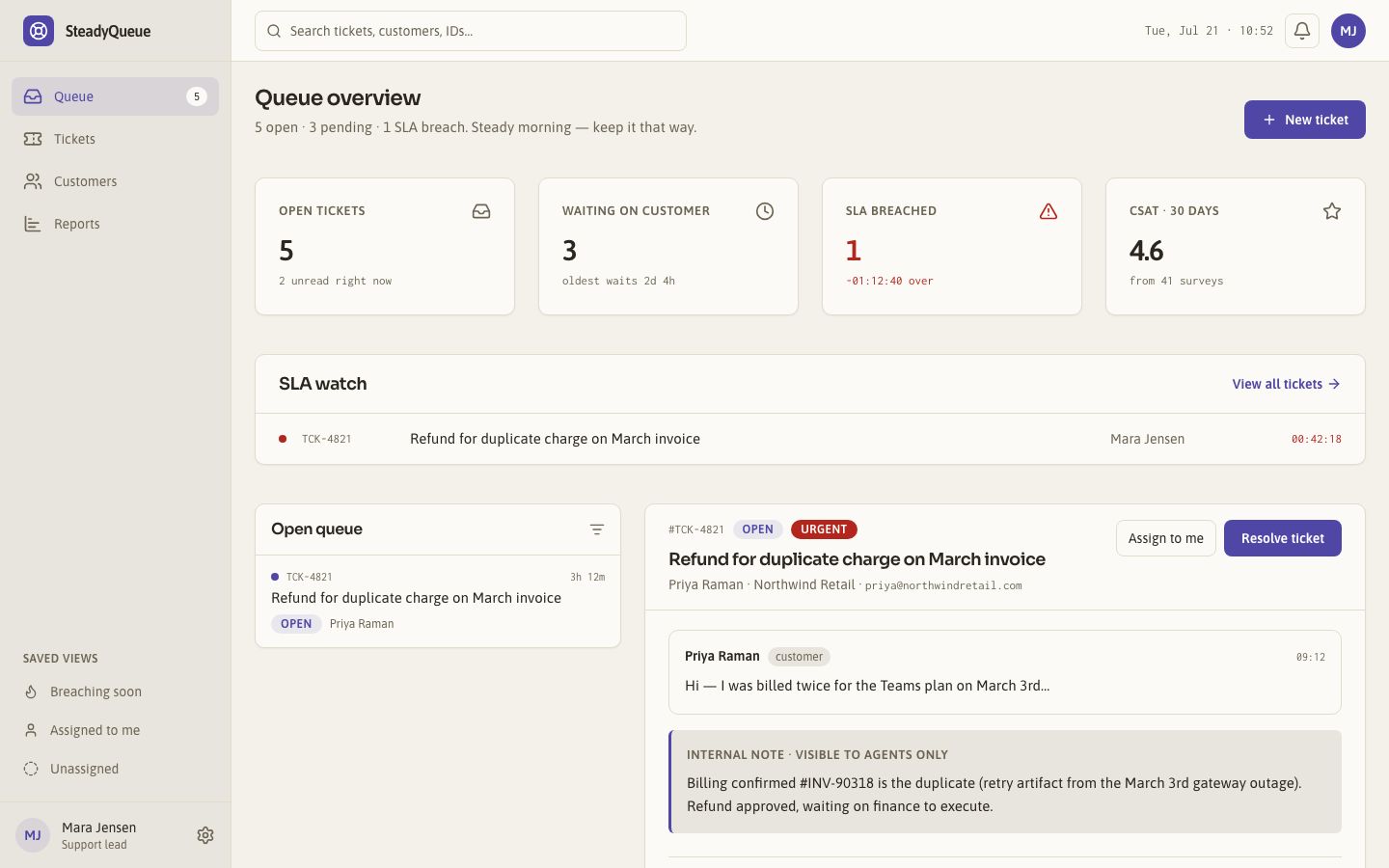Screen dimensions: 1389x868
Task: Click the Waiting on Customer stat card
Action: click(668, 246)
